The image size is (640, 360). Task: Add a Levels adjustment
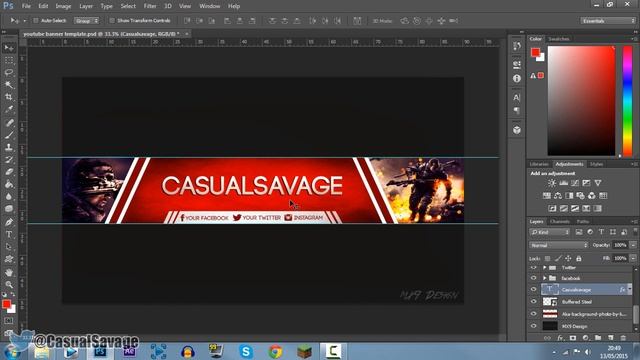(563, 183)
